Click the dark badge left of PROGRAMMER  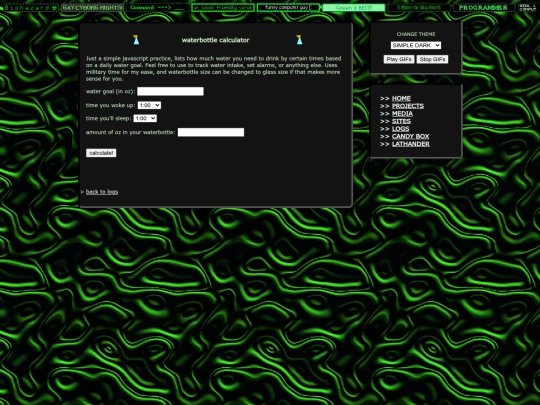[419, 7]
